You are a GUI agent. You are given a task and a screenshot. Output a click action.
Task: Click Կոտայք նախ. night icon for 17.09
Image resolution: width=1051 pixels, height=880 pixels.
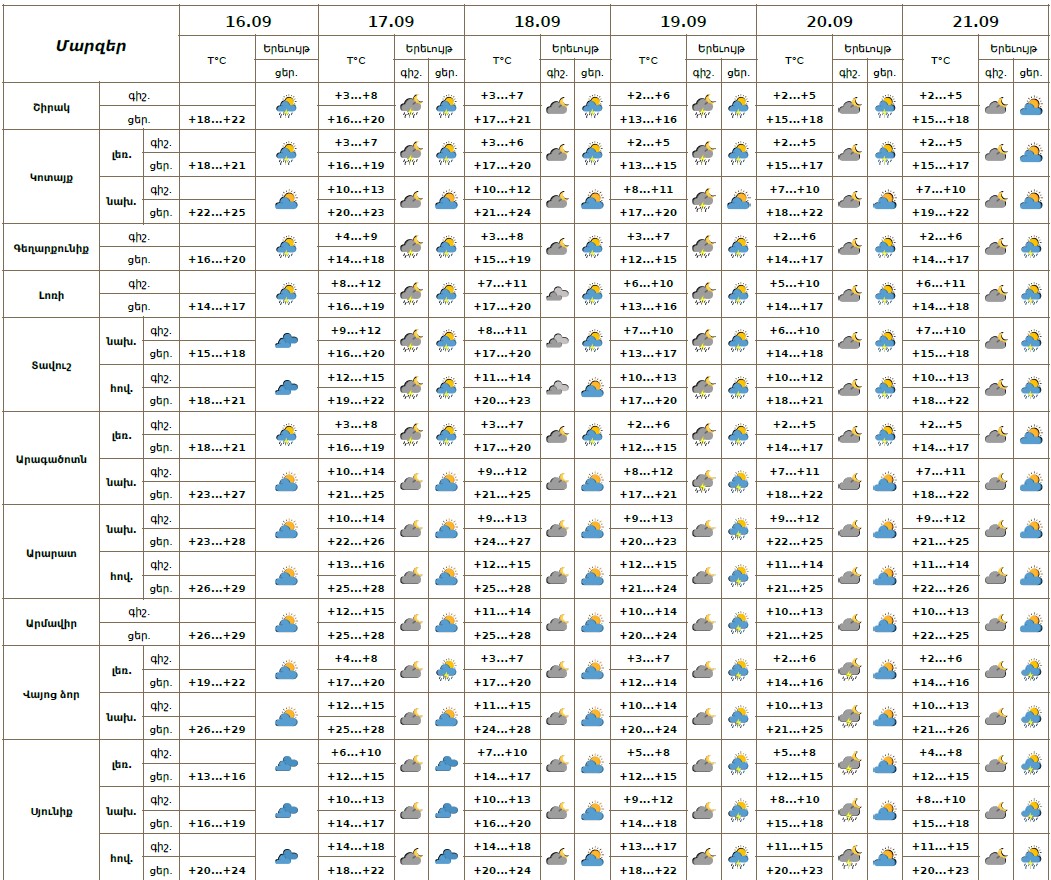[410, 200]
